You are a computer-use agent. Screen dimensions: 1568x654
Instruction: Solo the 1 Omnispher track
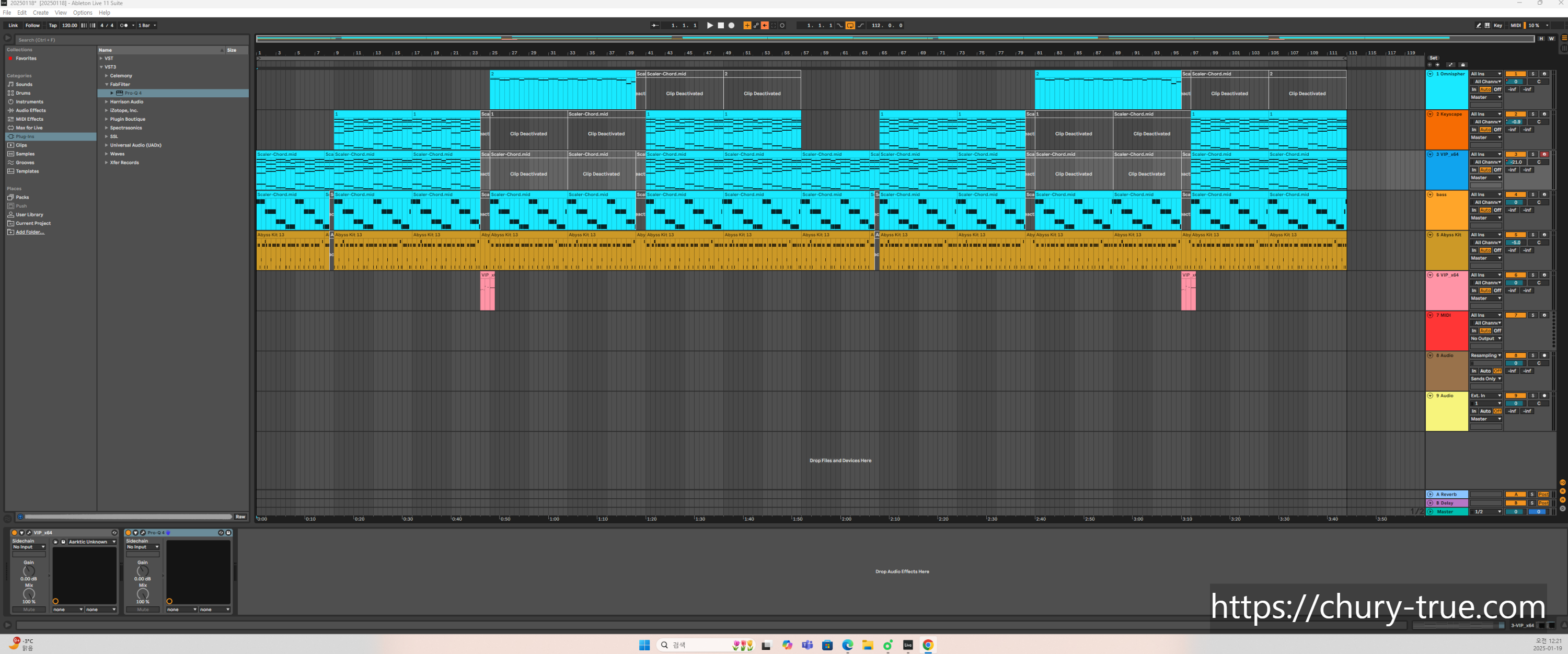point(1532,74)
